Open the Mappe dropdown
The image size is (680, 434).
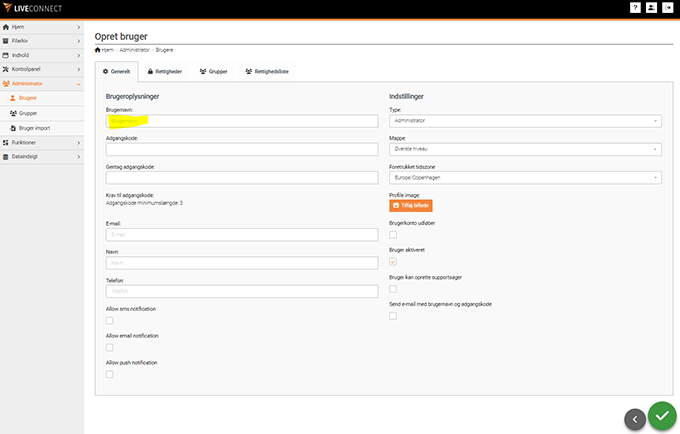coord(524,149)
